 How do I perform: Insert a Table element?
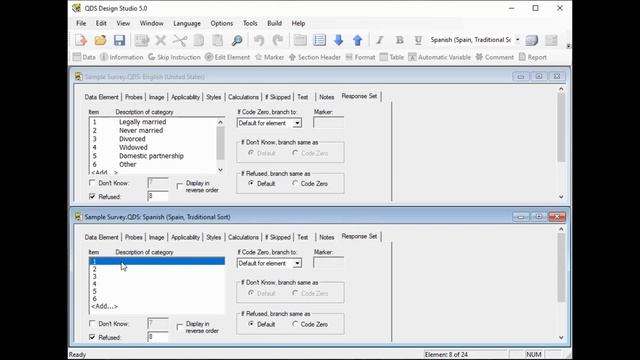pos(392,57)
